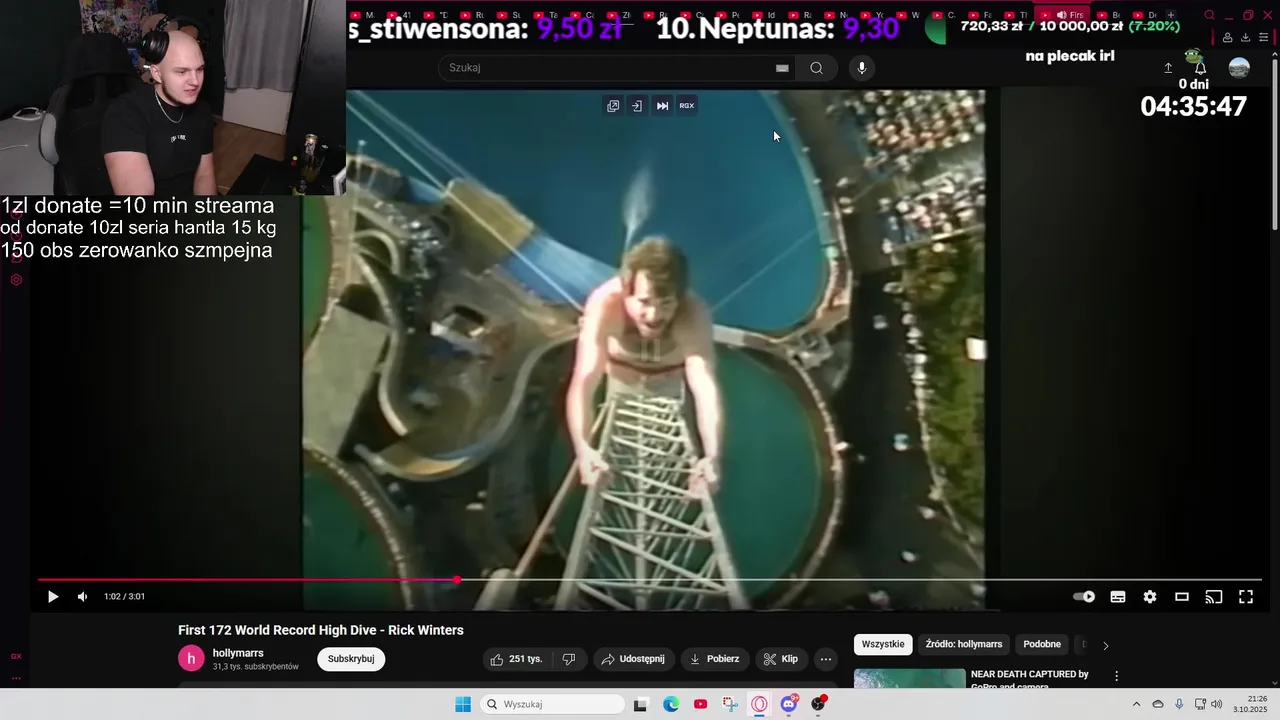Open the browser downloads icon
The width and height of the screenshot is (1280, 720).
click(x=1245, y=38)
